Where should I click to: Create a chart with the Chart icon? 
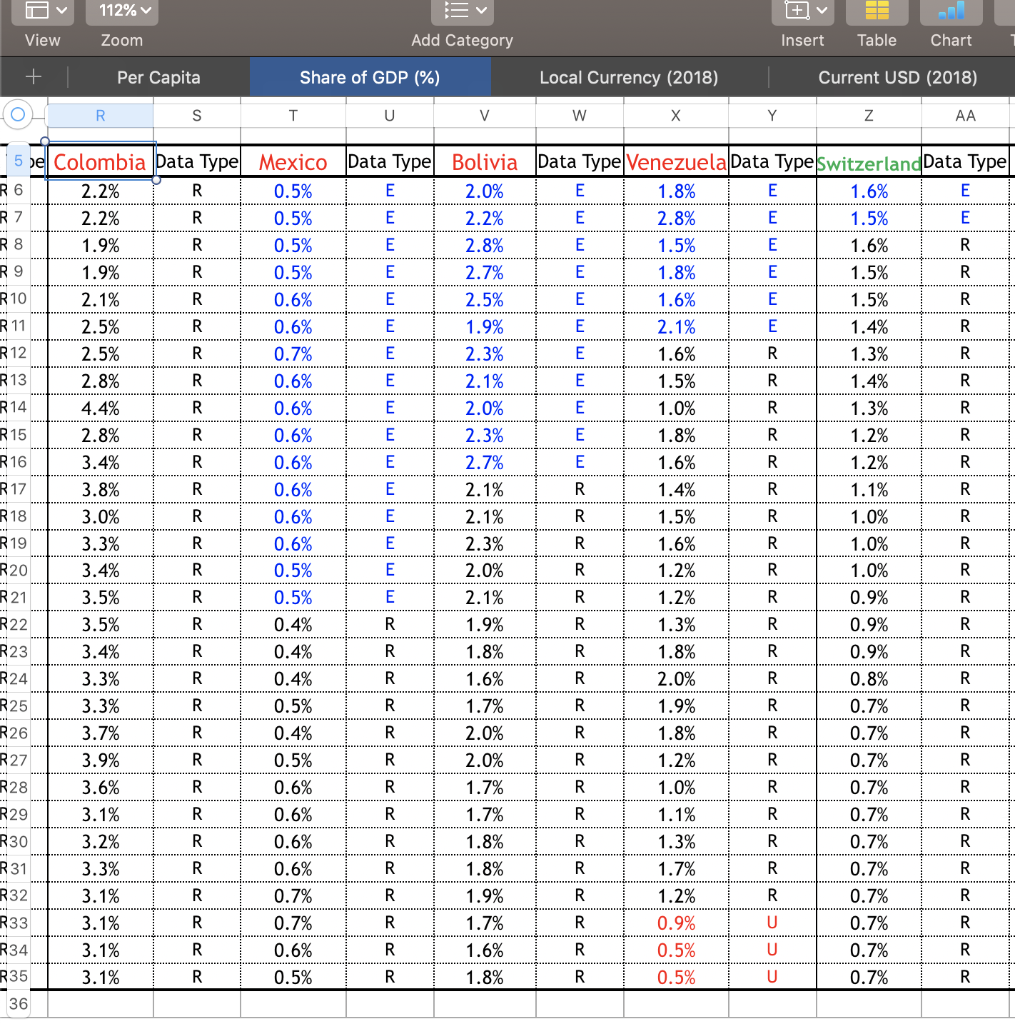949,12
